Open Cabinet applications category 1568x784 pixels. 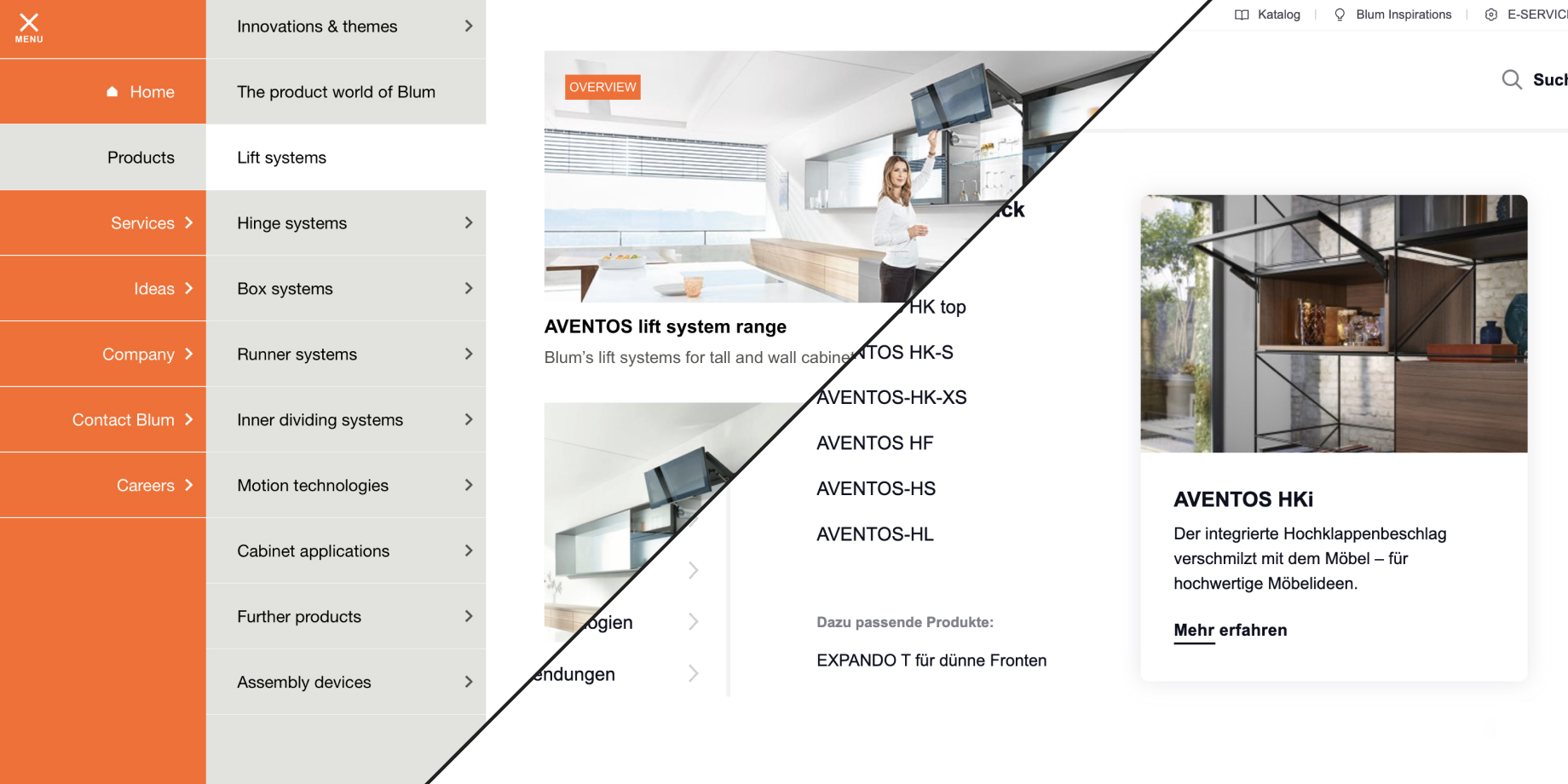tap(346, 551)
